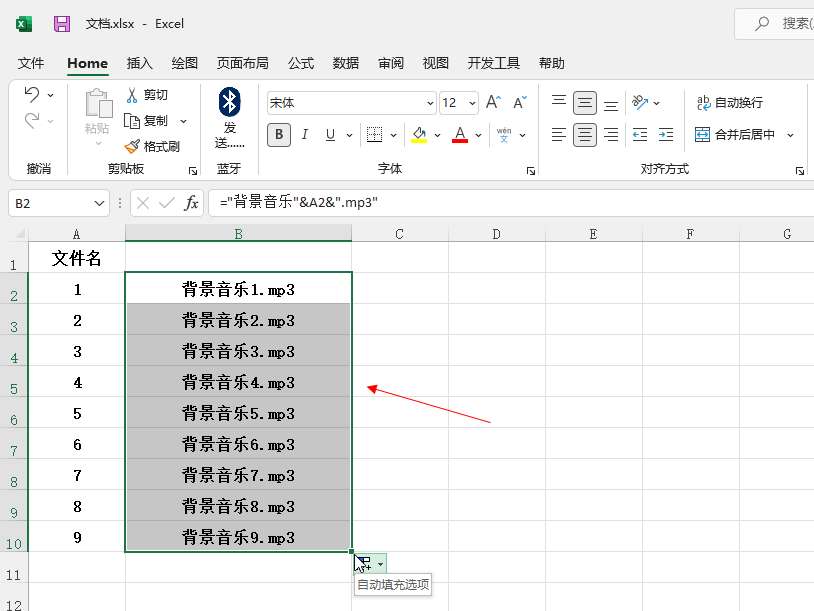
Task: Click the Cancel X in formula bar
Action: tap(143, 203)
